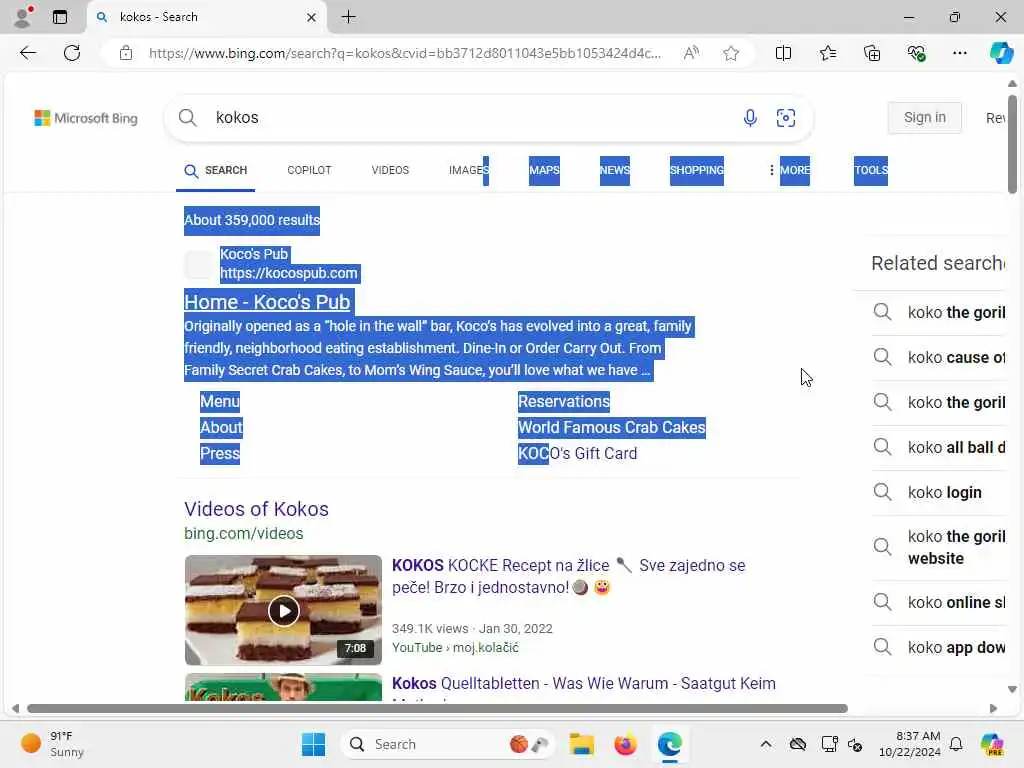Click the Bing search magnifier icon
The width and height of the screenshot is (1024, 768).
tap(187, 118)
